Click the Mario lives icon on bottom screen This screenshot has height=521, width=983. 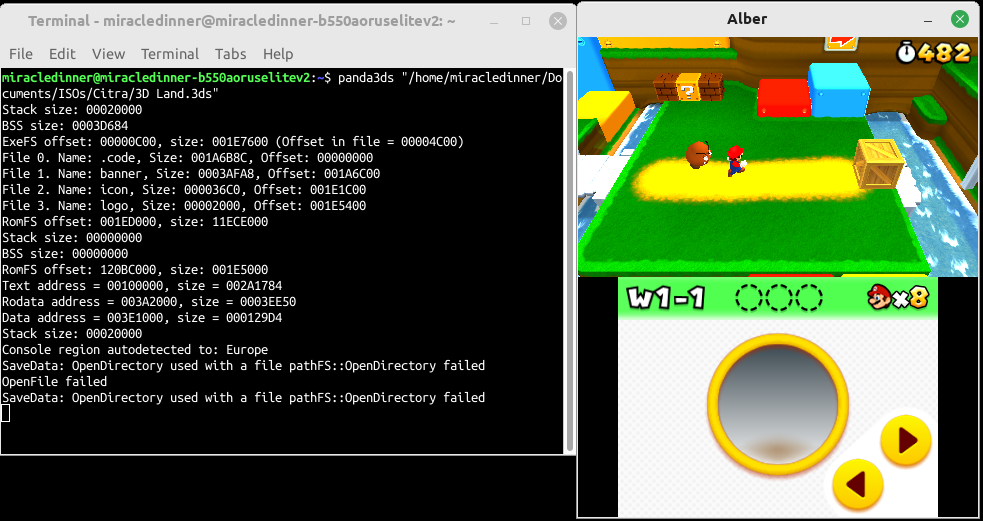(x=880, y=297)
